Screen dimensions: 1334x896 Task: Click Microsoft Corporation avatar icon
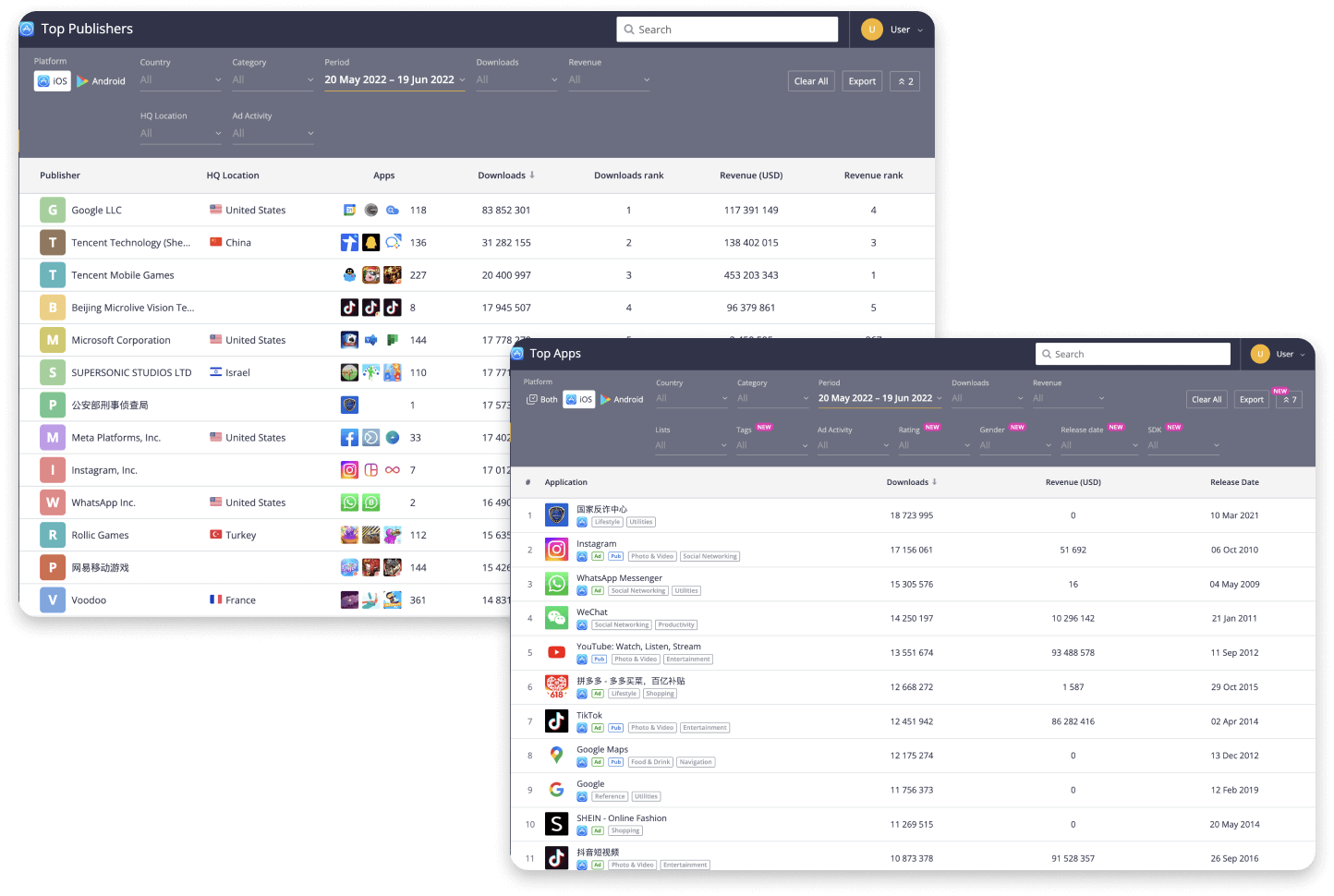53,340
